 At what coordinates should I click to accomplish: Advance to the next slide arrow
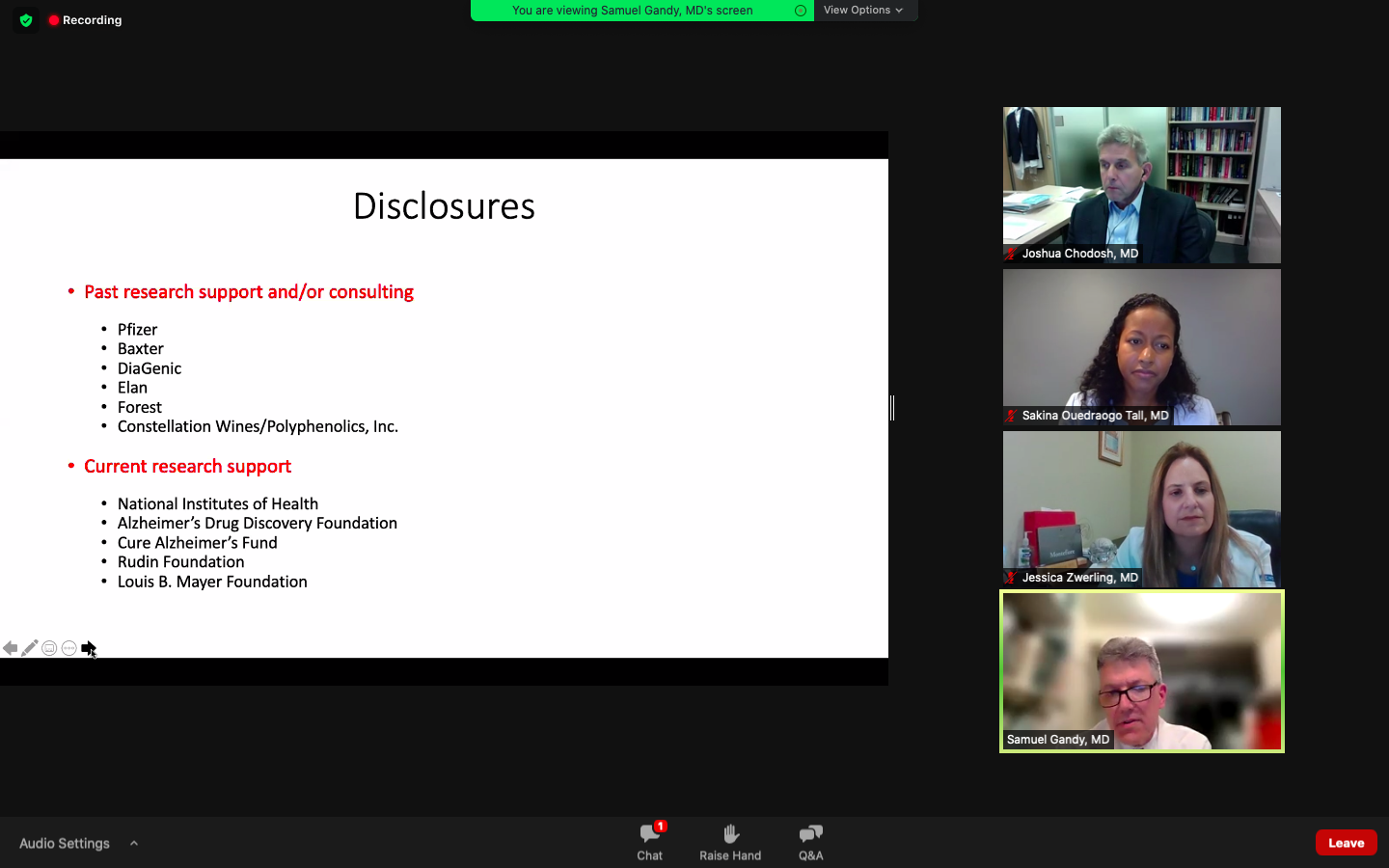tap(89, 648)
